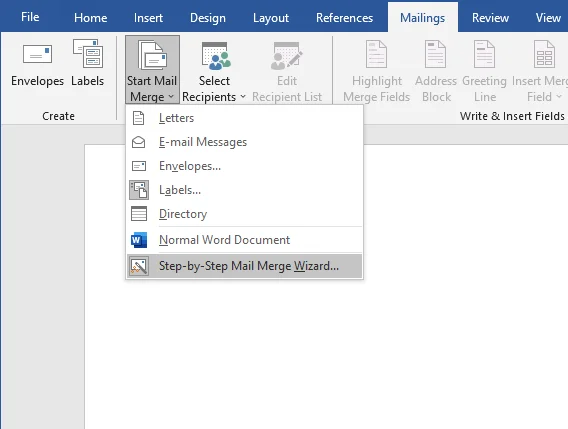The height and width of the screenshot is (429, 568).
Task: Launch the Step-by-Step Mail Merge Wizard icon
Action: pos(139,266)
